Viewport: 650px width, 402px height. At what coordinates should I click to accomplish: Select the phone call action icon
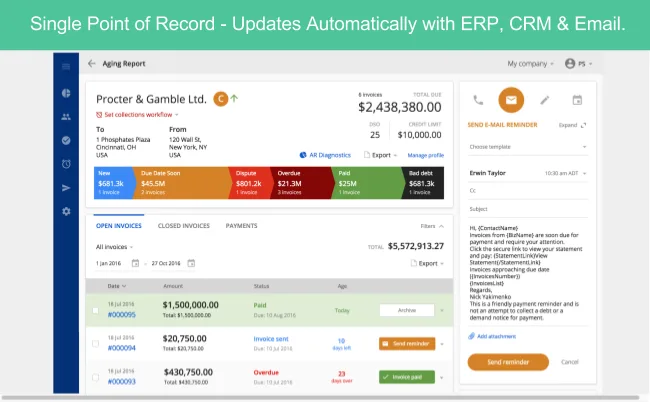tap(478, 100)
